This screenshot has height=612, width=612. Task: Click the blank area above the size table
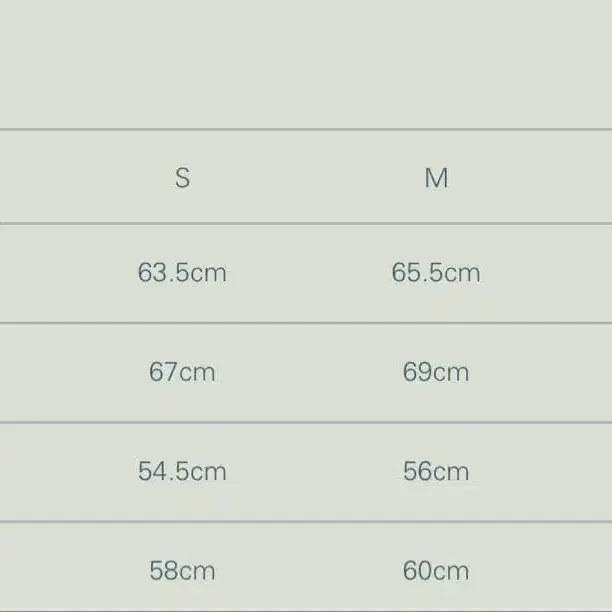click(x=306, y=62)
